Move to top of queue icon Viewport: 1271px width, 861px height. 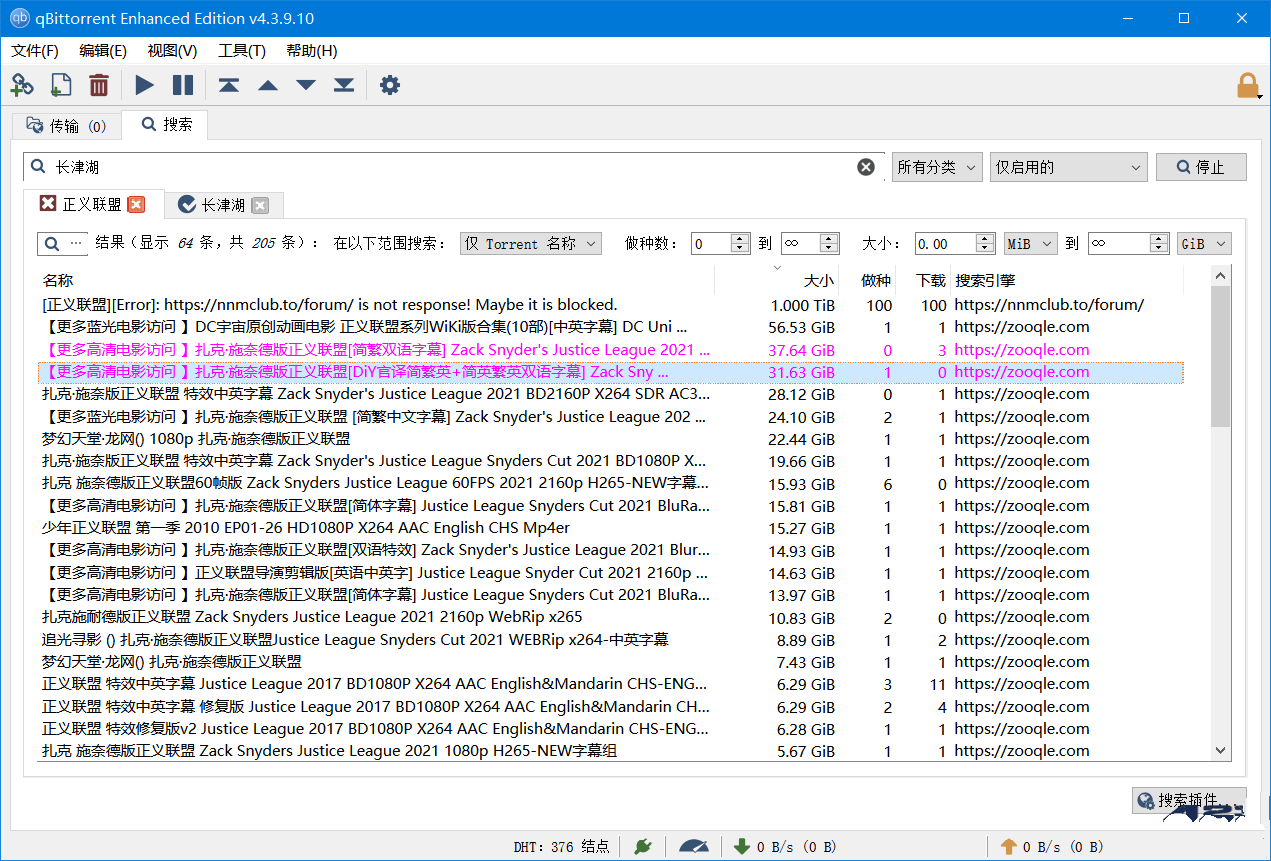(x=229, y=86)
